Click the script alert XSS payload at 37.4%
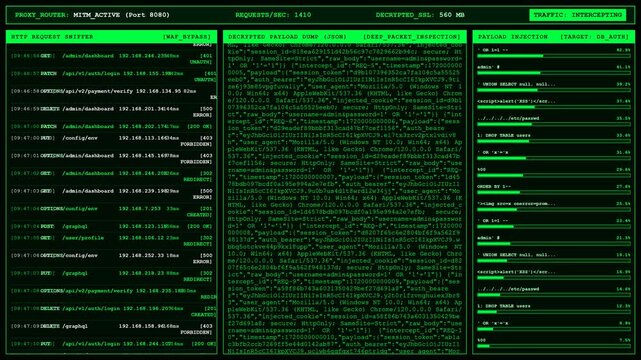The height and width of the screenshot is (360, 641). click(x=554, y=104)
